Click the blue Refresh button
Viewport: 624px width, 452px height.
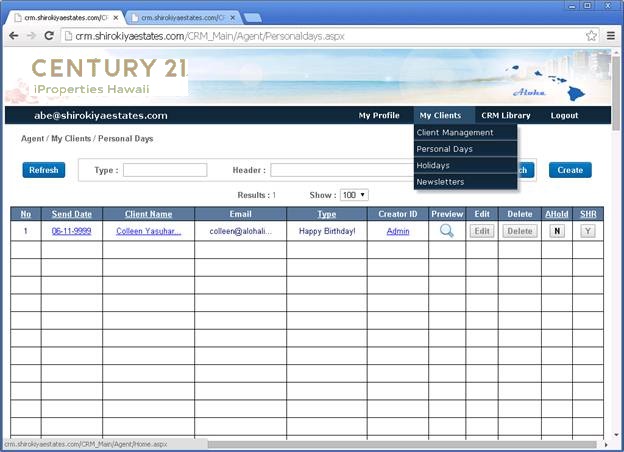tap(44, 170)
